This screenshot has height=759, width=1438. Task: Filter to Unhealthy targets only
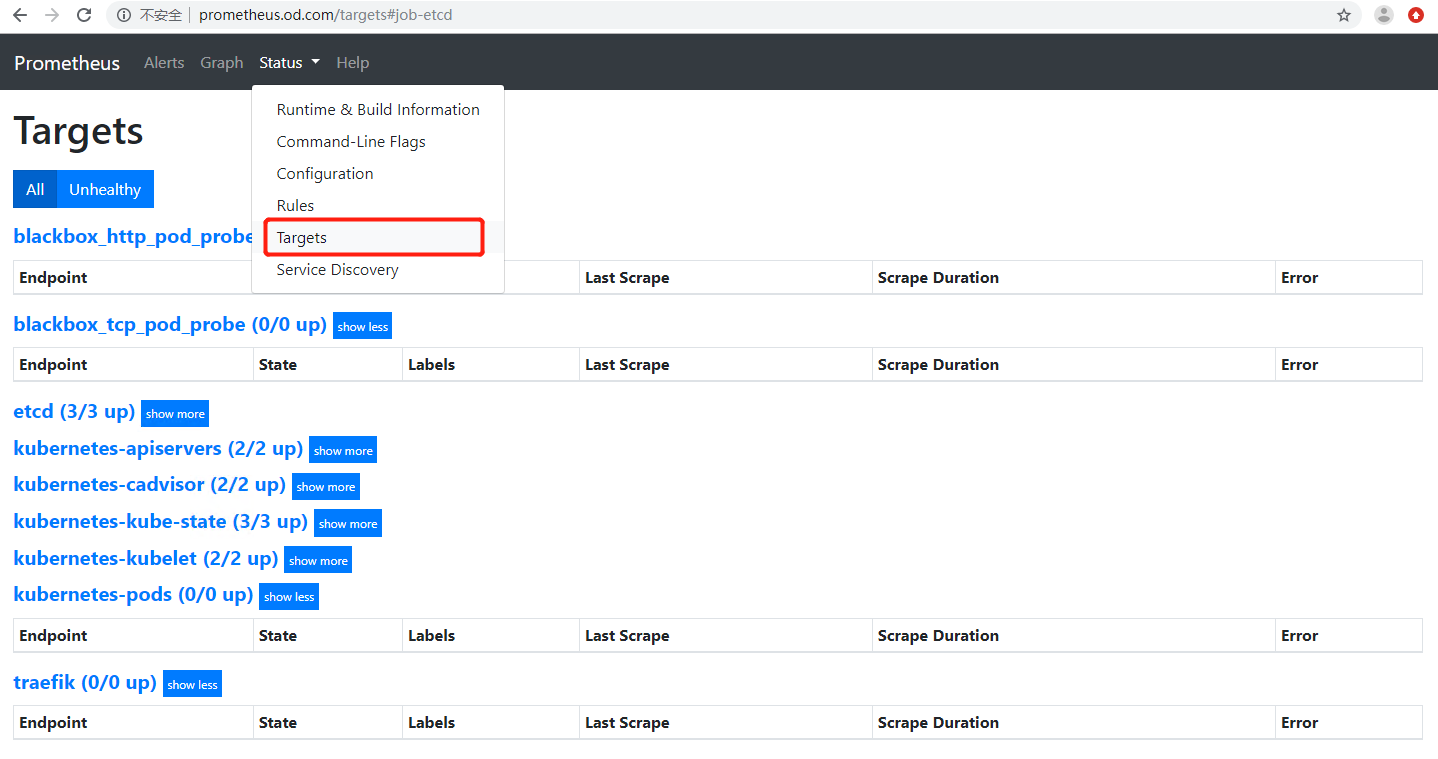pyautogui.click(x=105, y=189)
